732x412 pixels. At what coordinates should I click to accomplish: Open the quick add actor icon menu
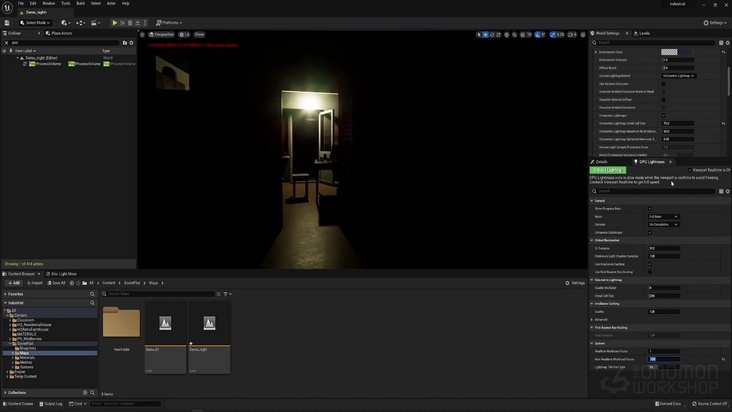click(x=65, y=22)
